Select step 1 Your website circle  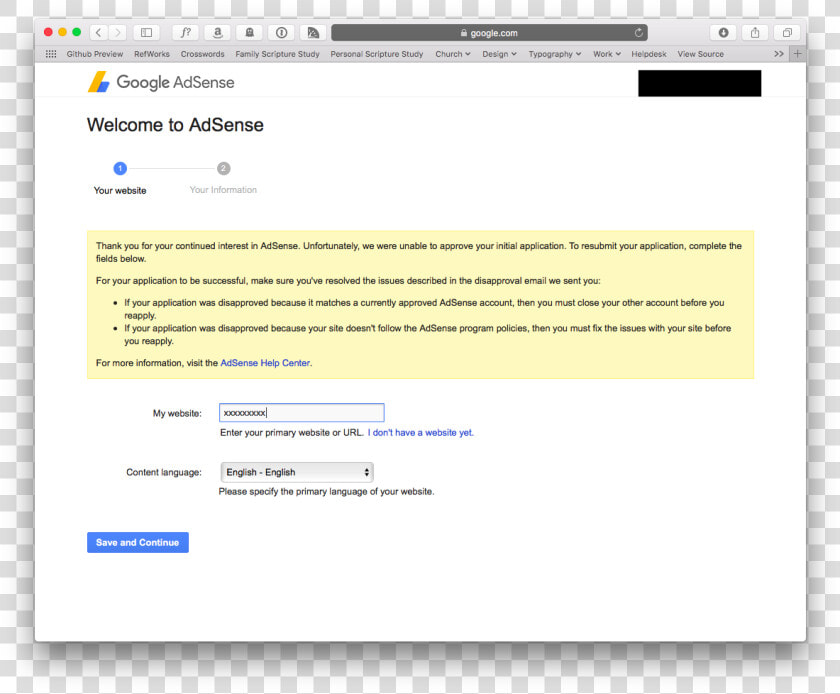[x=120, y=168]
